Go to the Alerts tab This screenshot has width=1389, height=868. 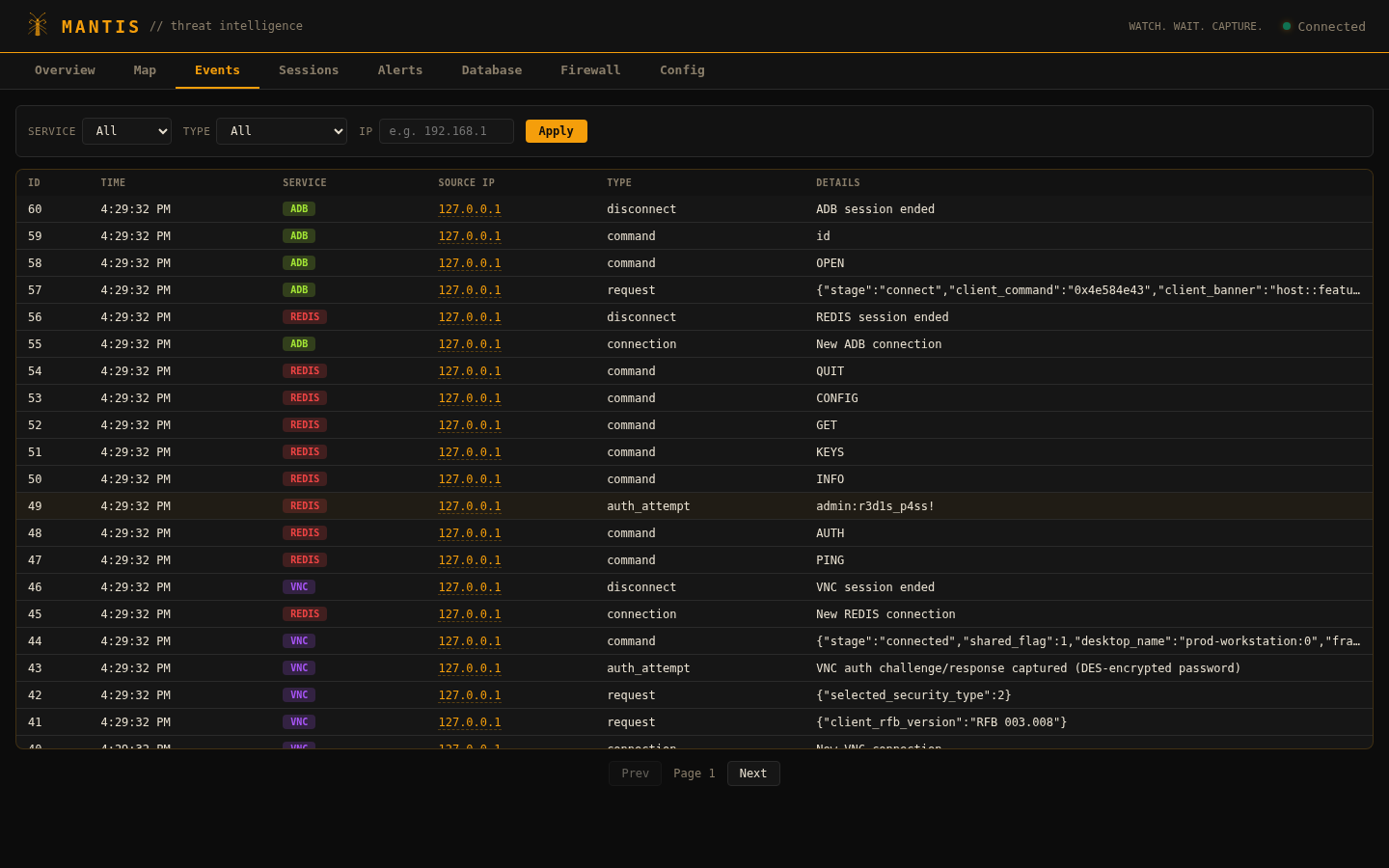400,70
